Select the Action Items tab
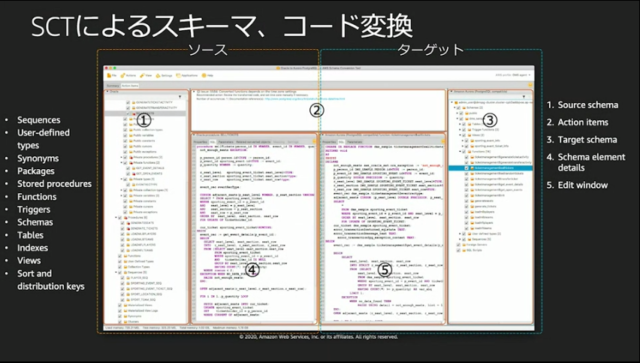This screenshot has width=640, height=363. coord(130,86)
